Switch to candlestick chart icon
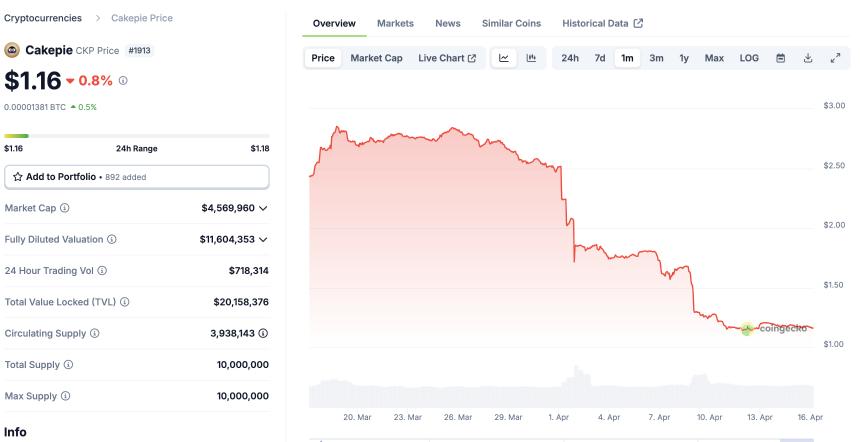 pos(531,58)
